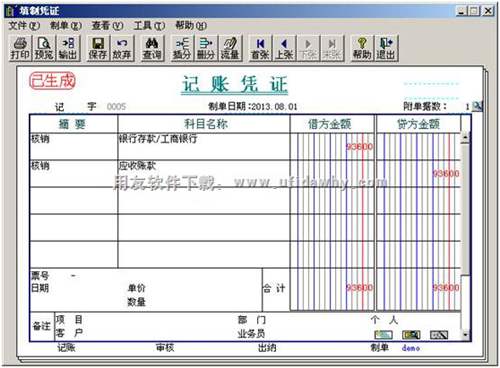Screen dimensions: 500x368
Task: Discard changes with 放弃 icon
Action: [x=122, y=48]
